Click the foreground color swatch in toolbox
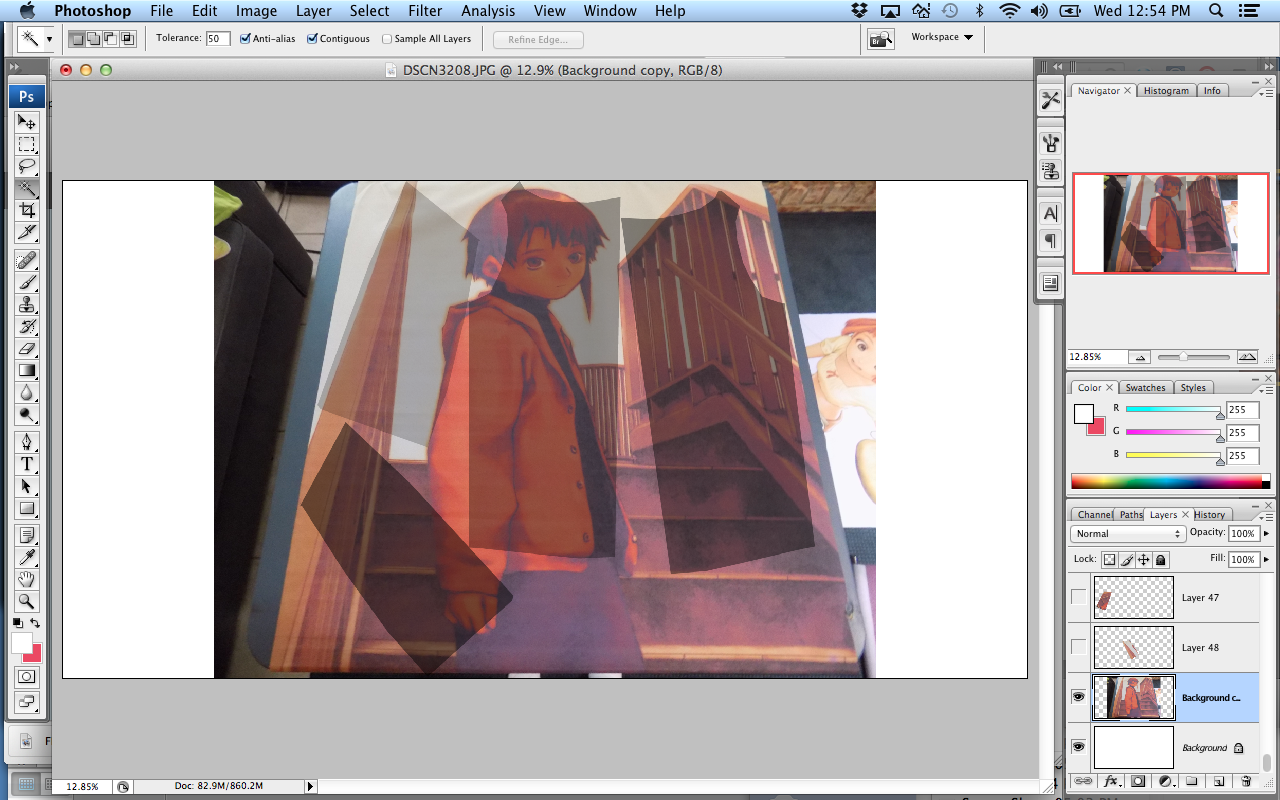This screenshot has width=1280, height=800. click(x=22, y=642)
